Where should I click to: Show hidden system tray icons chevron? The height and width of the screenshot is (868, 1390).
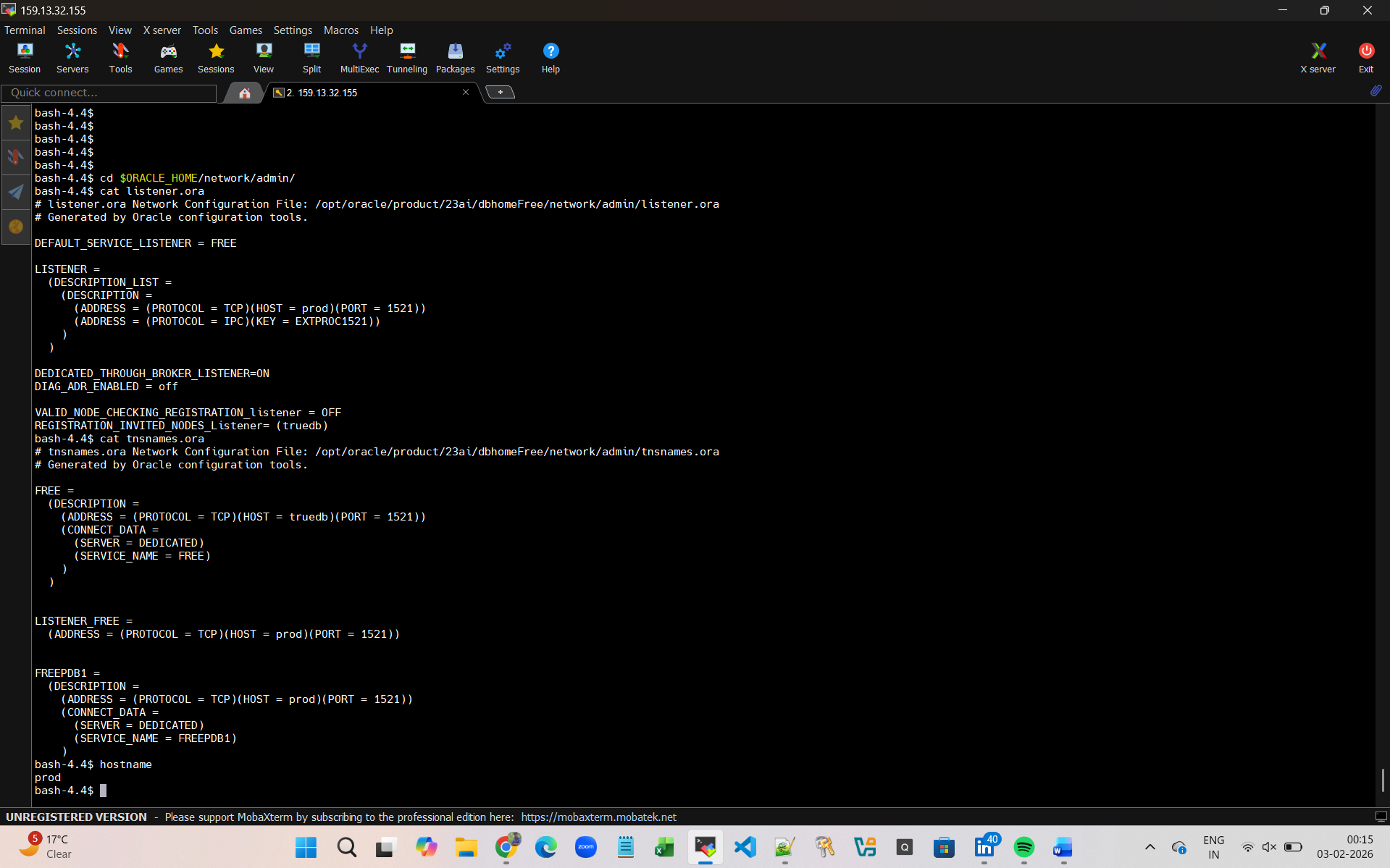(x=1150, y=847)
